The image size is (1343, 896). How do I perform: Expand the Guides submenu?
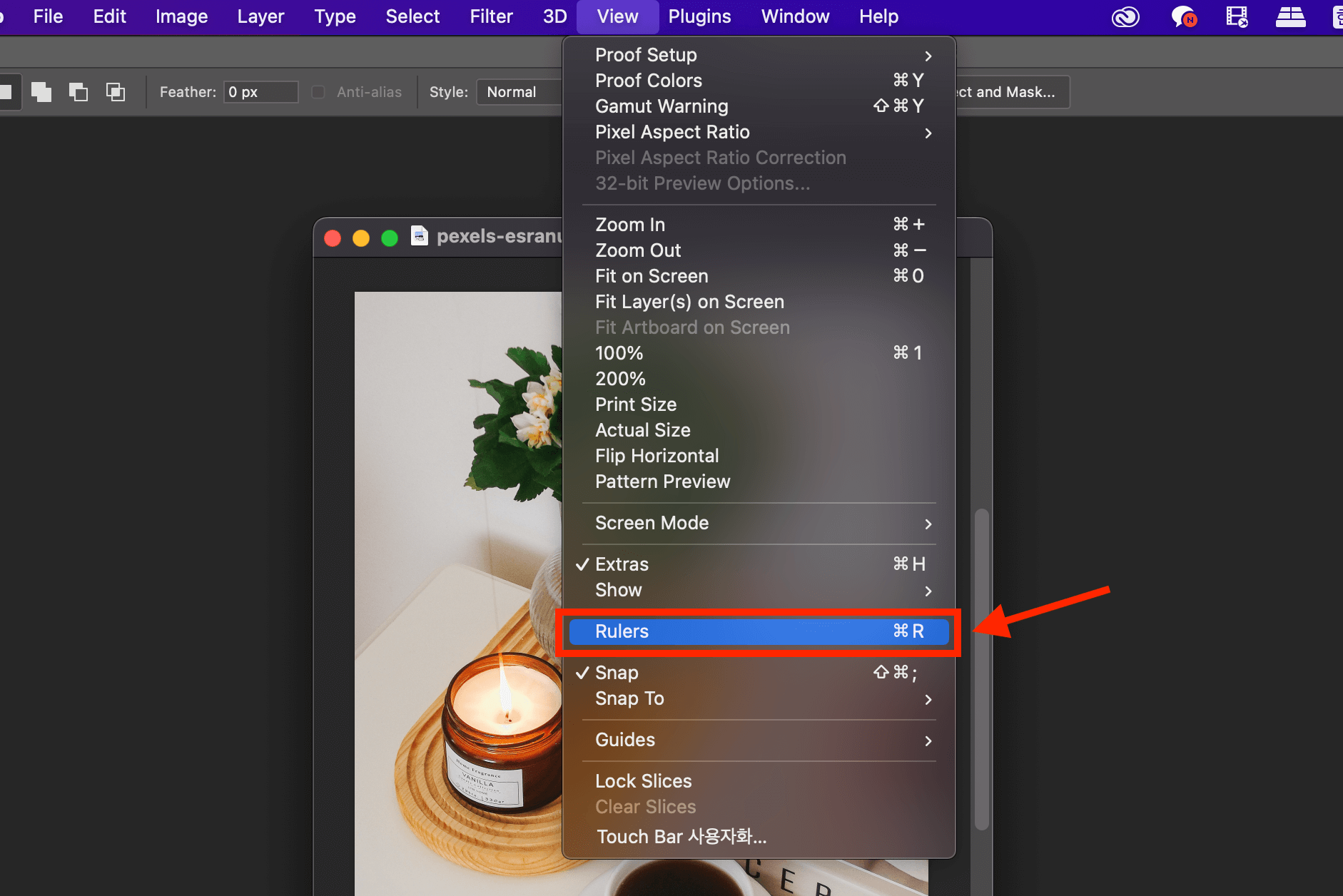click(759, 740)
